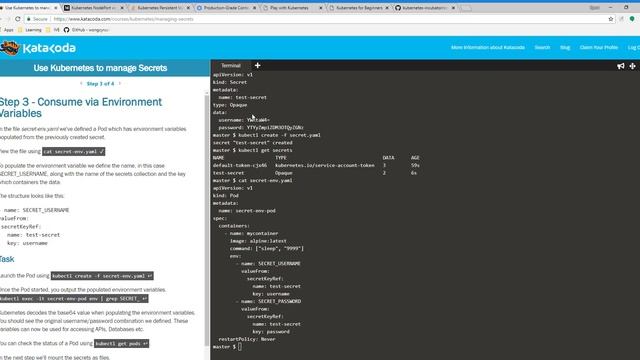Click the Secure padlock indicator
Screen dimensions: 640x360
point(37,19)
